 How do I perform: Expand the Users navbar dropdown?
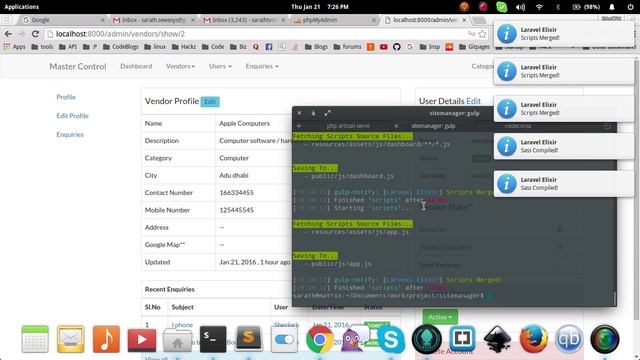click(220, 66)
